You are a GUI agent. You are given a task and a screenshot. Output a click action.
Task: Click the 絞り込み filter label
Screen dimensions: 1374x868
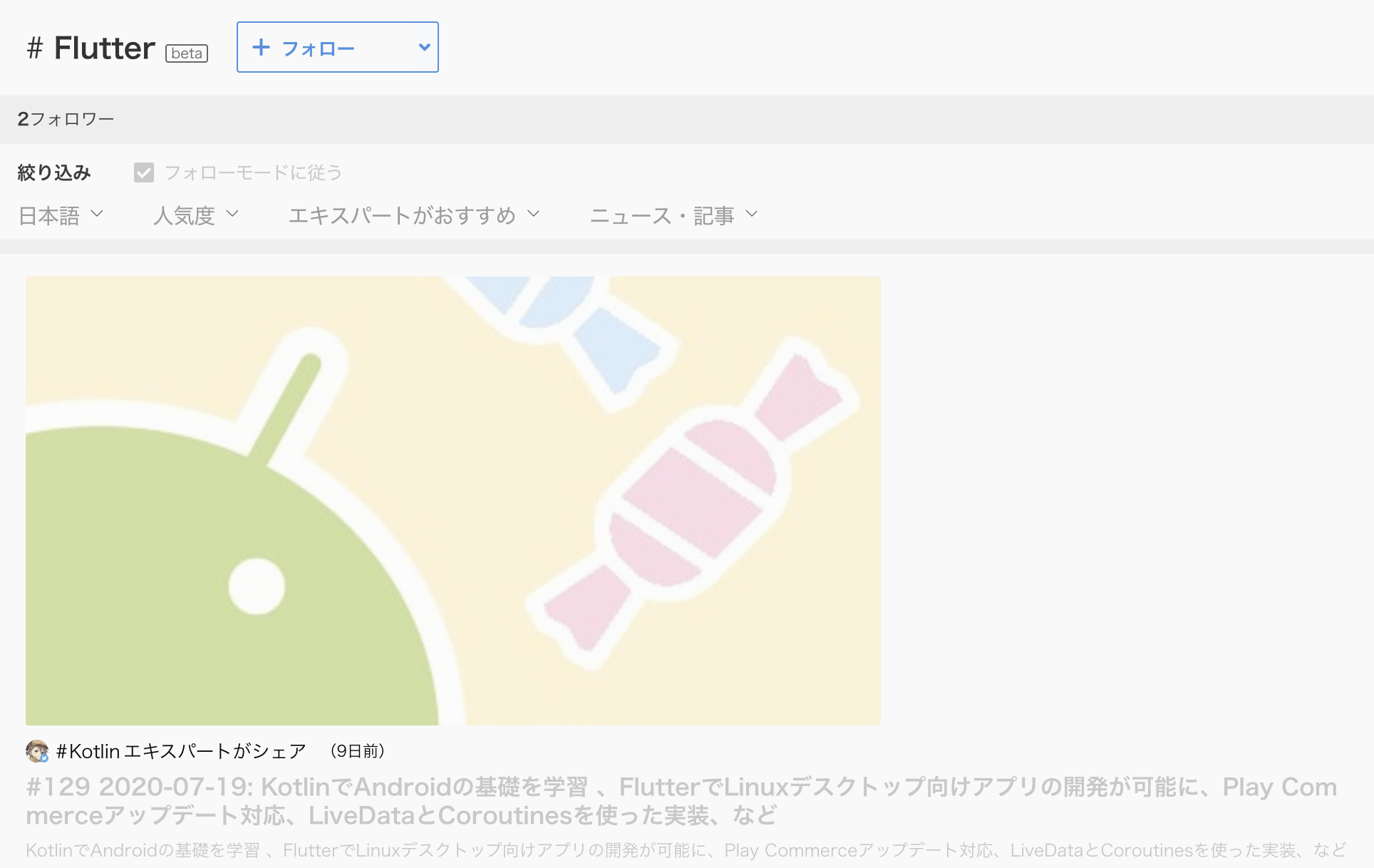54,172
